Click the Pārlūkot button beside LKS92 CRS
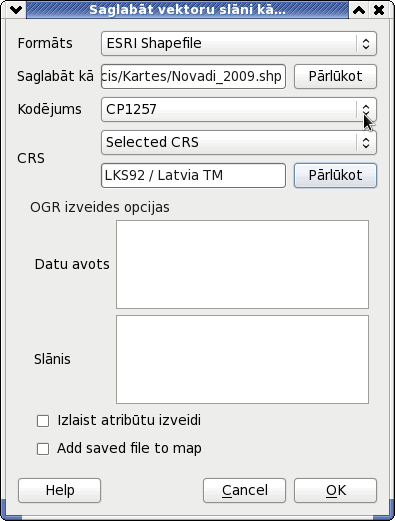The image size is (395, 521). [x=335, y=175]
